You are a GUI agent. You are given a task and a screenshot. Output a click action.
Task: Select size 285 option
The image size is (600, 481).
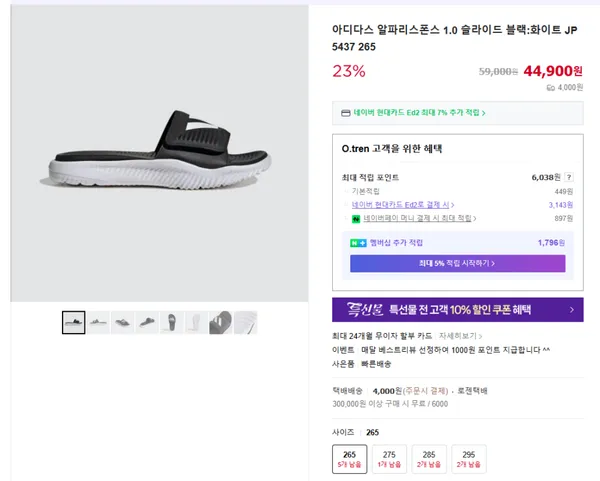[x=429, y=459]
